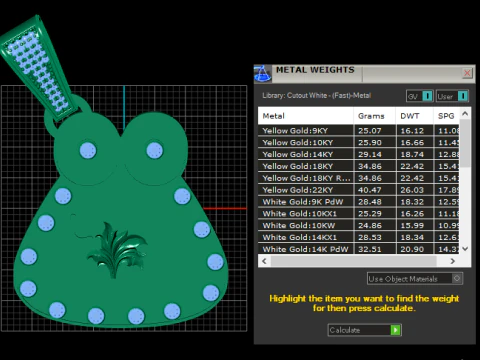Click the Library: Cutout White label
Screen dimensions: 480x360
tap(317, 95)
